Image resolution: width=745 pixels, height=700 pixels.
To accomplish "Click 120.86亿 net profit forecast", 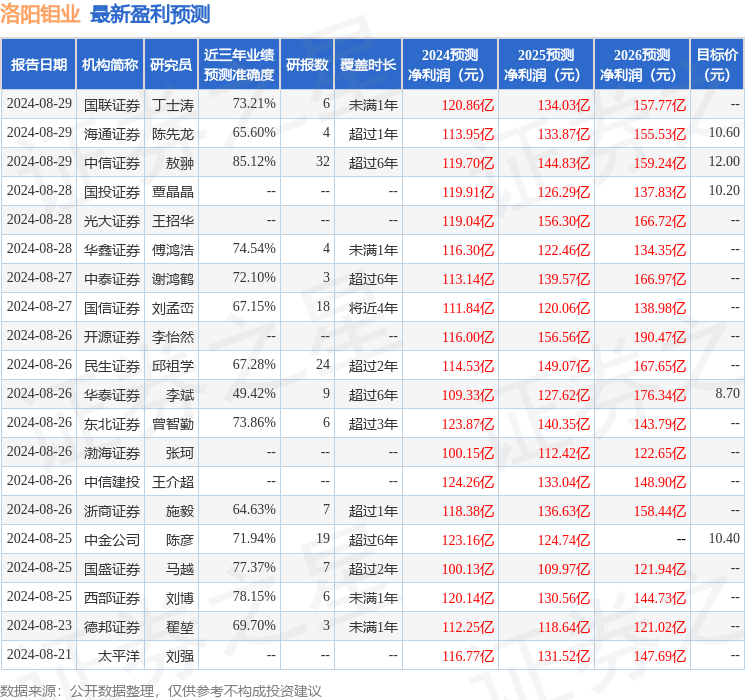I will pyautogui.click(x=468, y=105).
